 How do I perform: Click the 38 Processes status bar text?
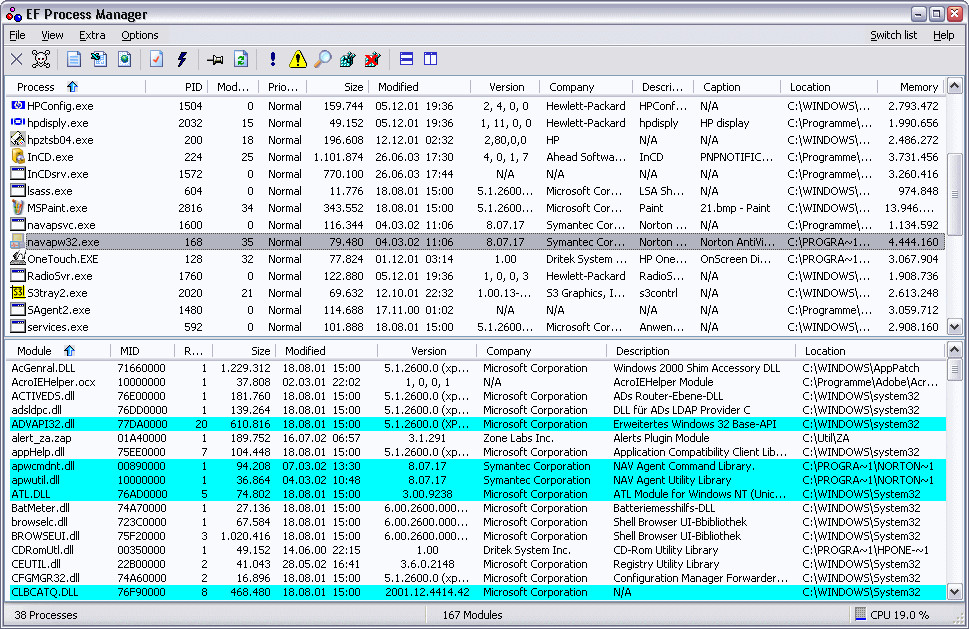(x=46, y=615)
